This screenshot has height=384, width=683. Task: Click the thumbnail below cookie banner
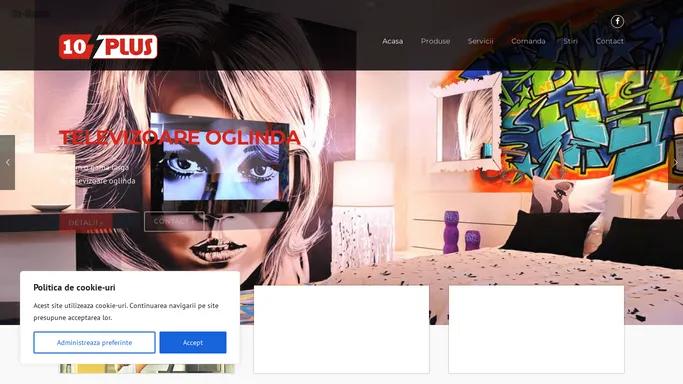pos(147,369)
